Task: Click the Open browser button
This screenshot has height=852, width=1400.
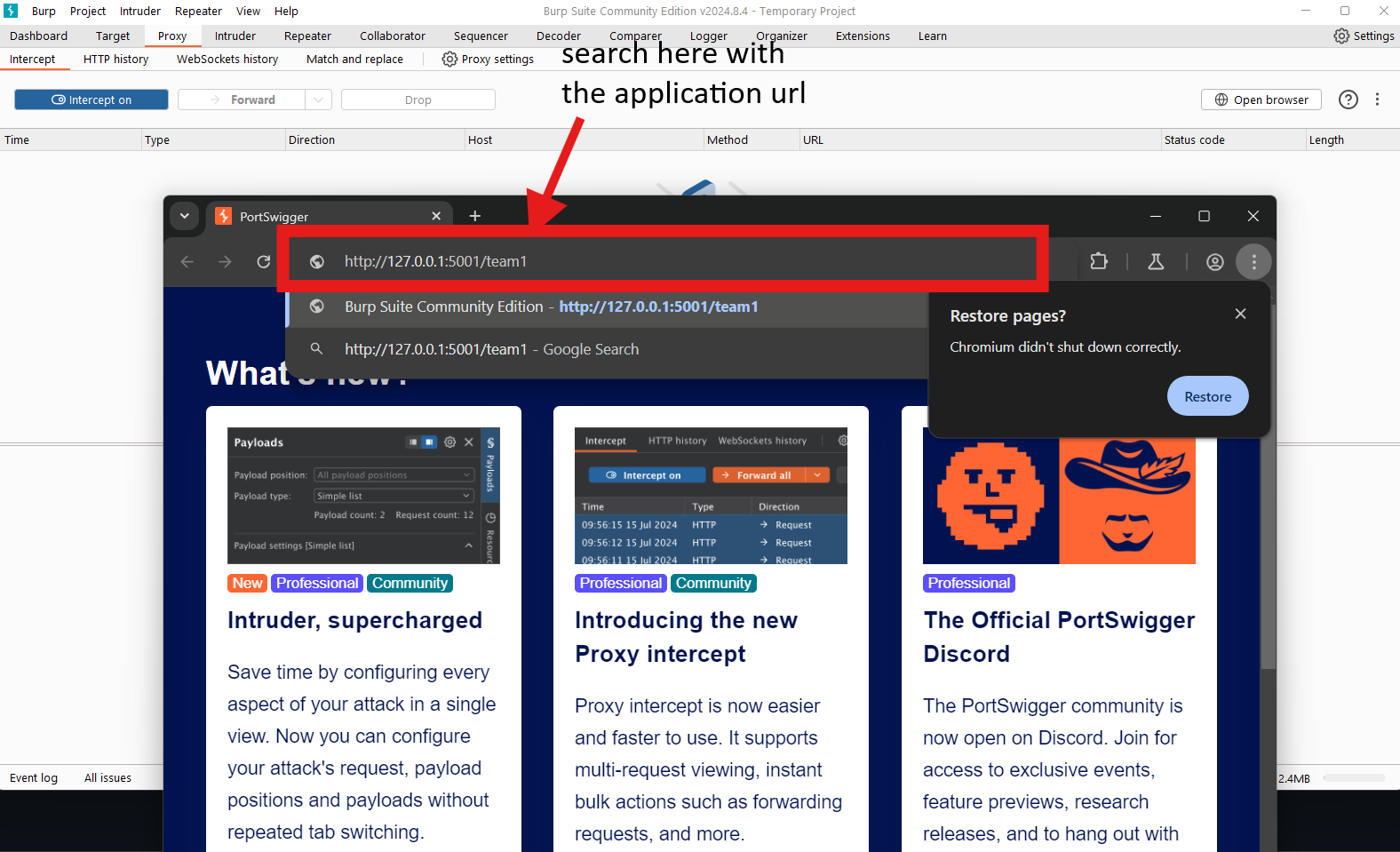Action: click(1261, 100)
